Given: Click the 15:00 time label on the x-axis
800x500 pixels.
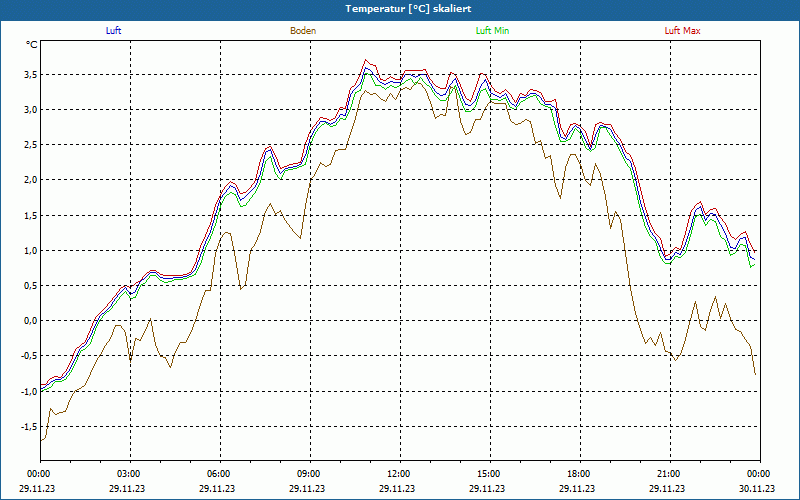Looking at the screenshot, I should (x=490, y=474).
